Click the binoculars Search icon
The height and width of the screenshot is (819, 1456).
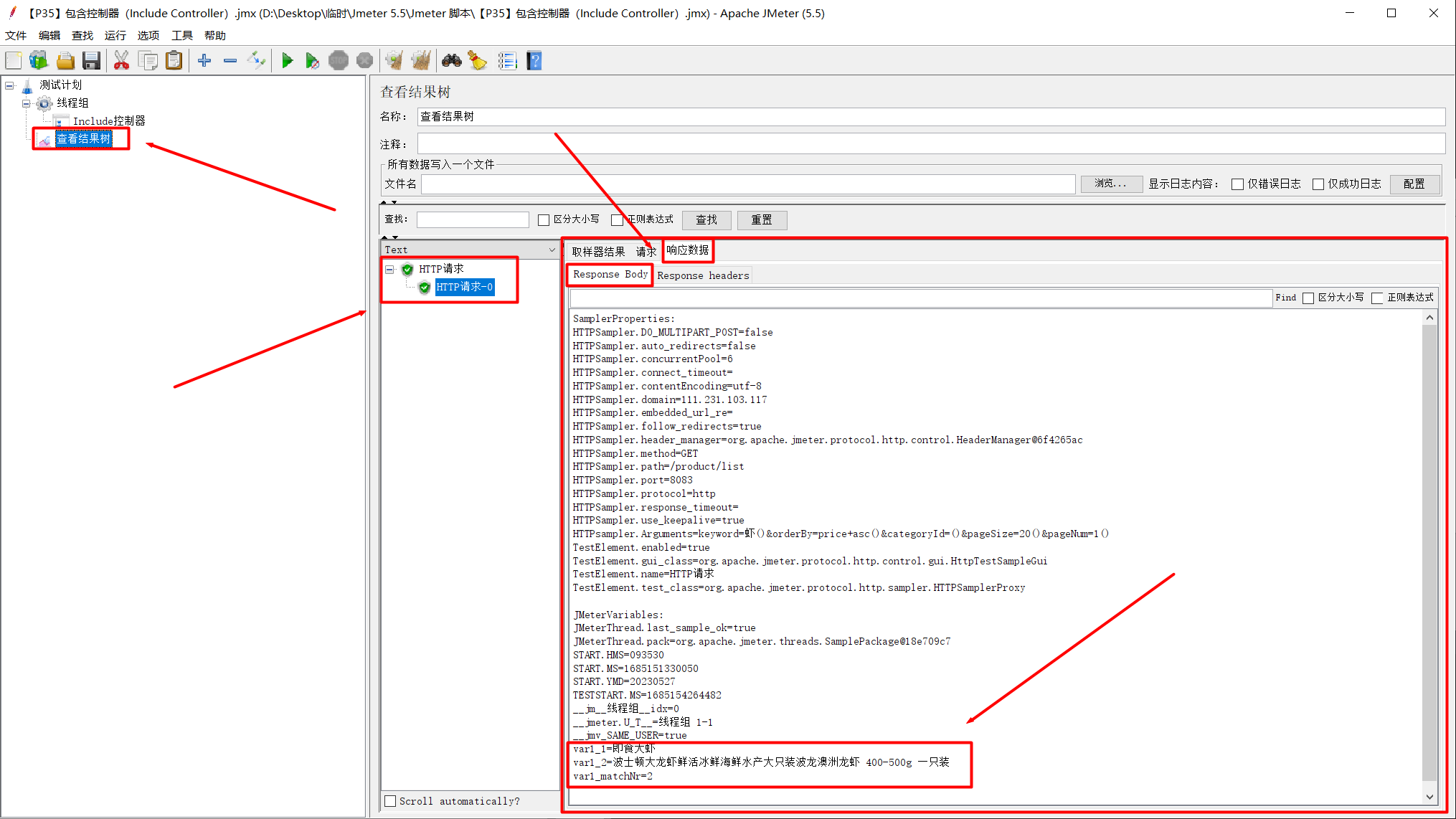click(451, 61)
